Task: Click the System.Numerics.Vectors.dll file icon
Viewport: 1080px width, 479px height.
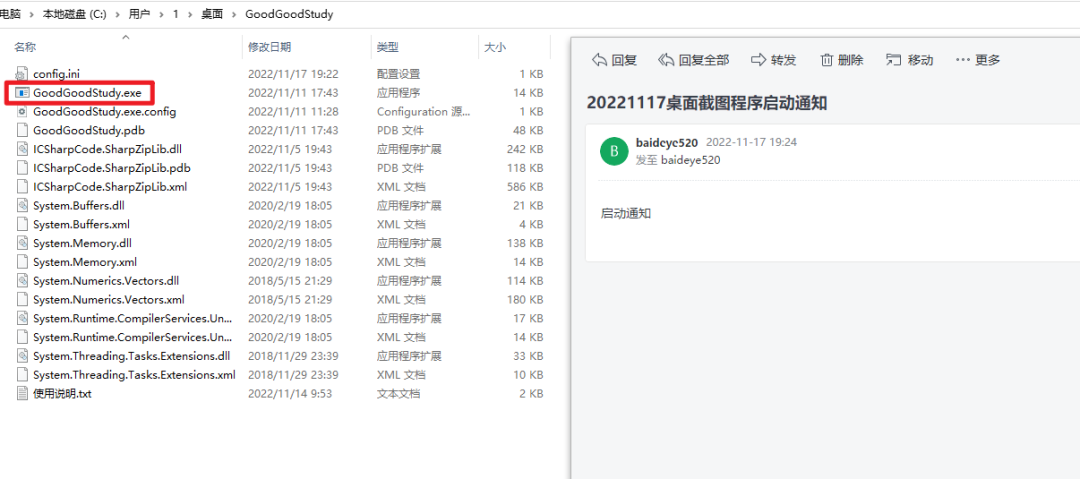Action: (x=21, y=281)
